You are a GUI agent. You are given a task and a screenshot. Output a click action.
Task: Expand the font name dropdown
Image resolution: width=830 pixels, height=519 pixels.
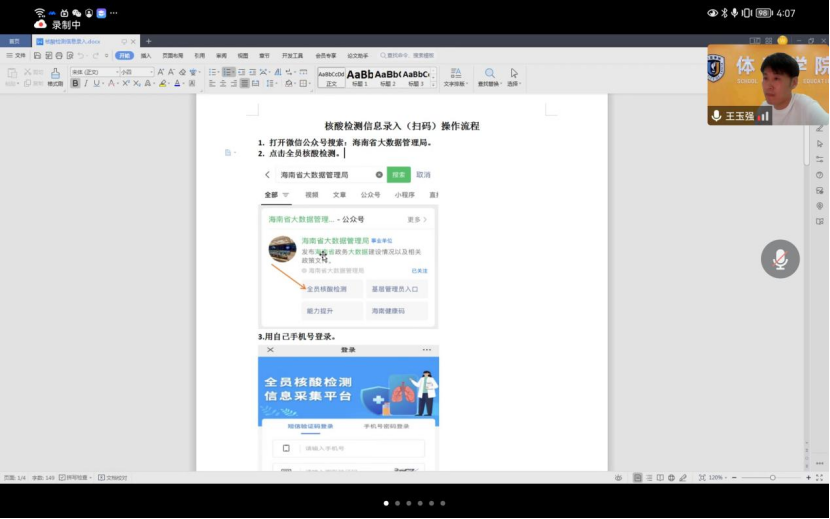(115, 72)
